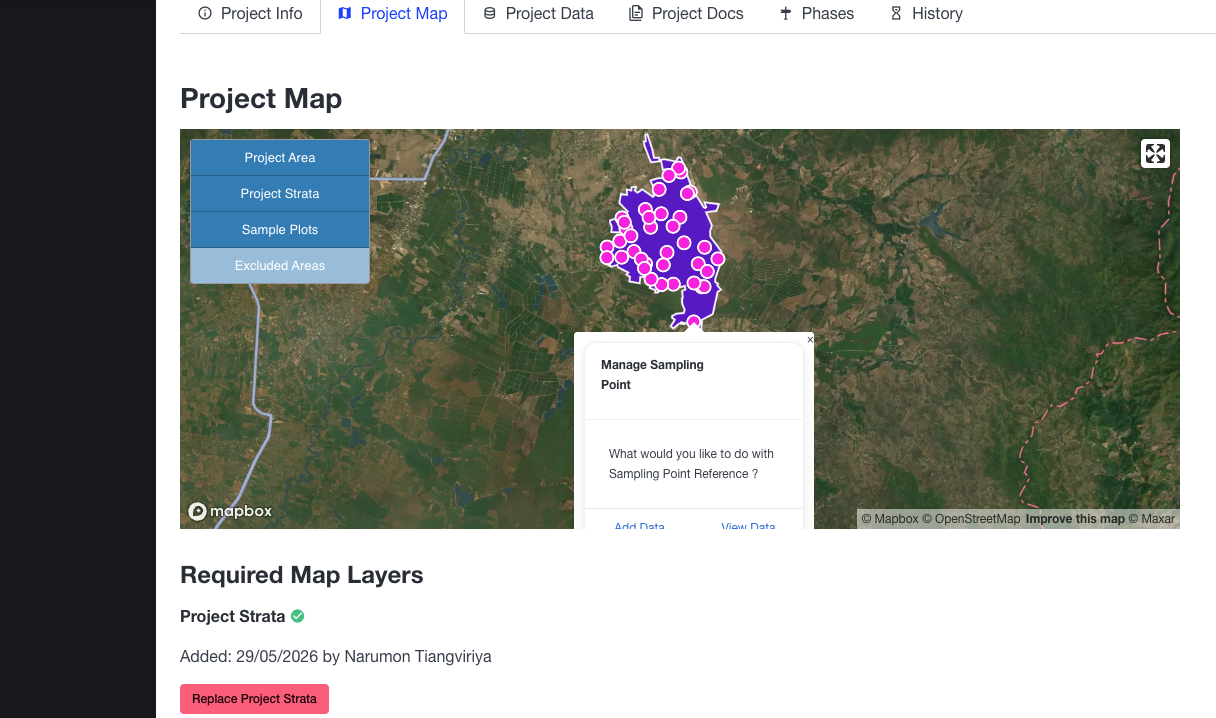This screenshot has width=1216, height=718.
Task: Open the Maxar attribution link
Action: click(1152, 519)
